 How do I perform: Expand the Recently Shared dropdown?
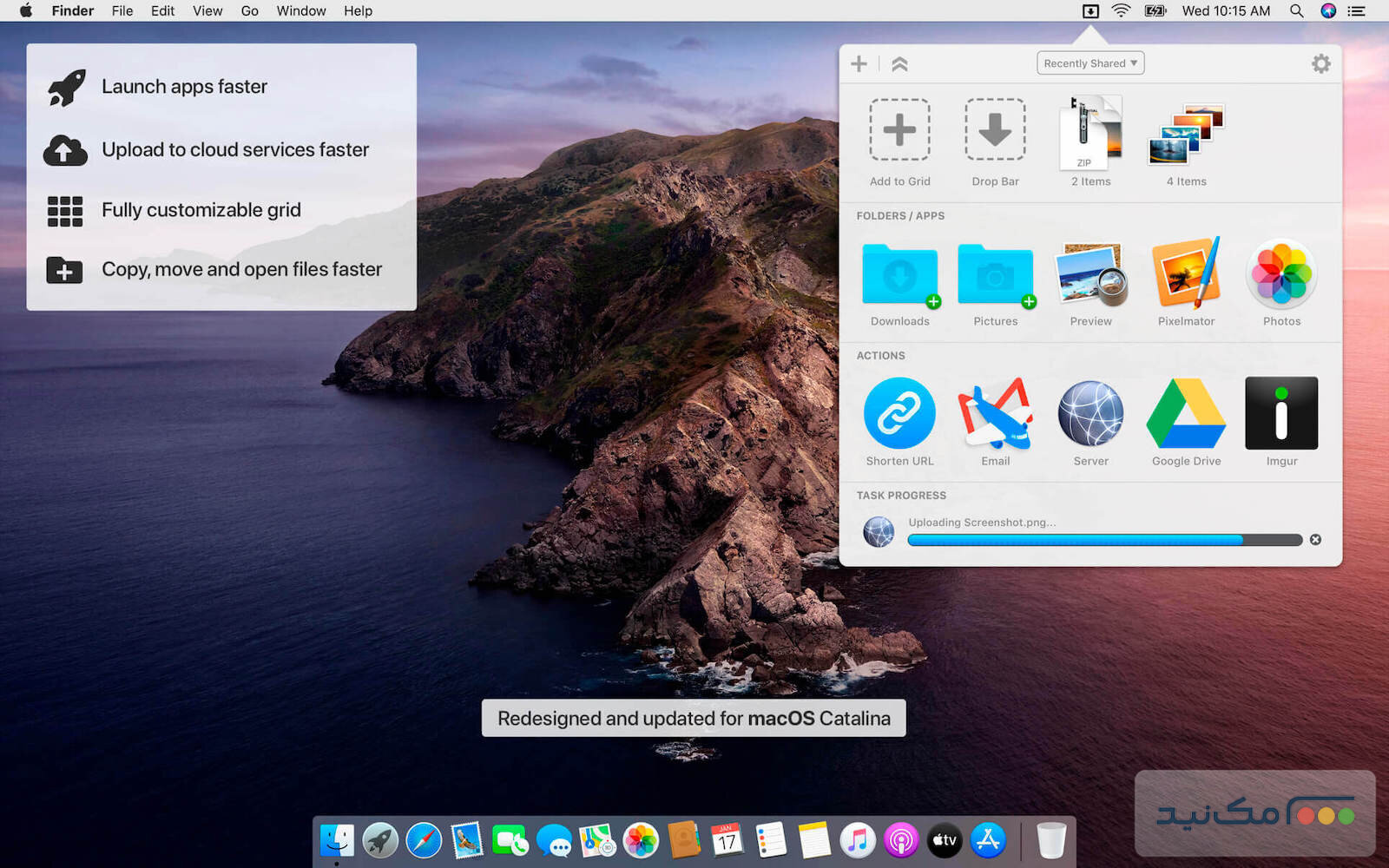(x=1090, y=63)
